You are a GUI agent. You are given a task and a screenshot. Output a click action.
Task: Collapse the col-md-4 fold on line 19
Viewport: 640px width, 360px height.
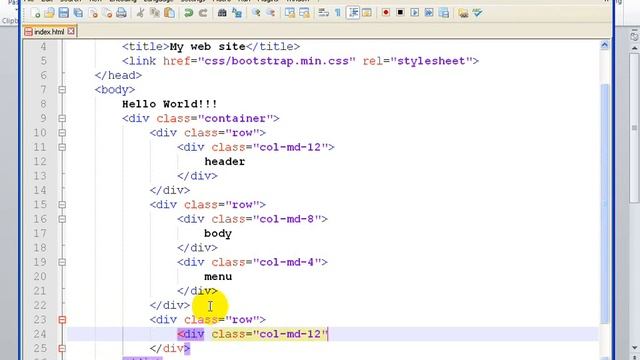62,262
